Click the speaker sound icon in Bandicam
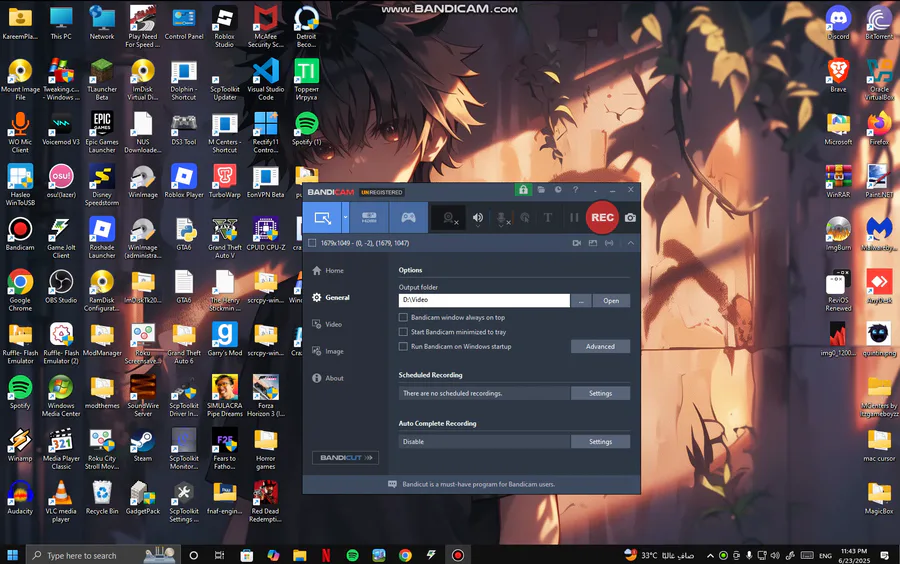The image size is (900, 564). (478, 217)
